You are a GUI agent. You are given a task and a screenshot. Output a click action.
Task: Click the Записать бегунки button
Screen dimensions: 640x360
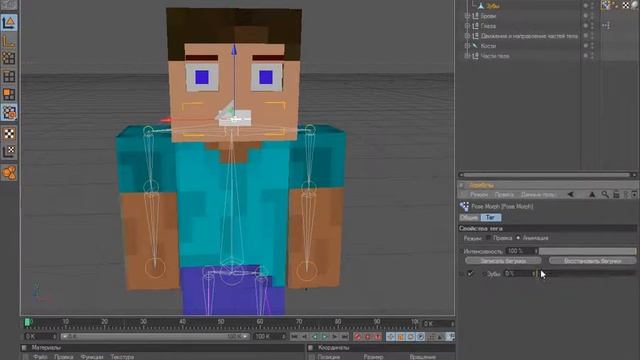503,261
